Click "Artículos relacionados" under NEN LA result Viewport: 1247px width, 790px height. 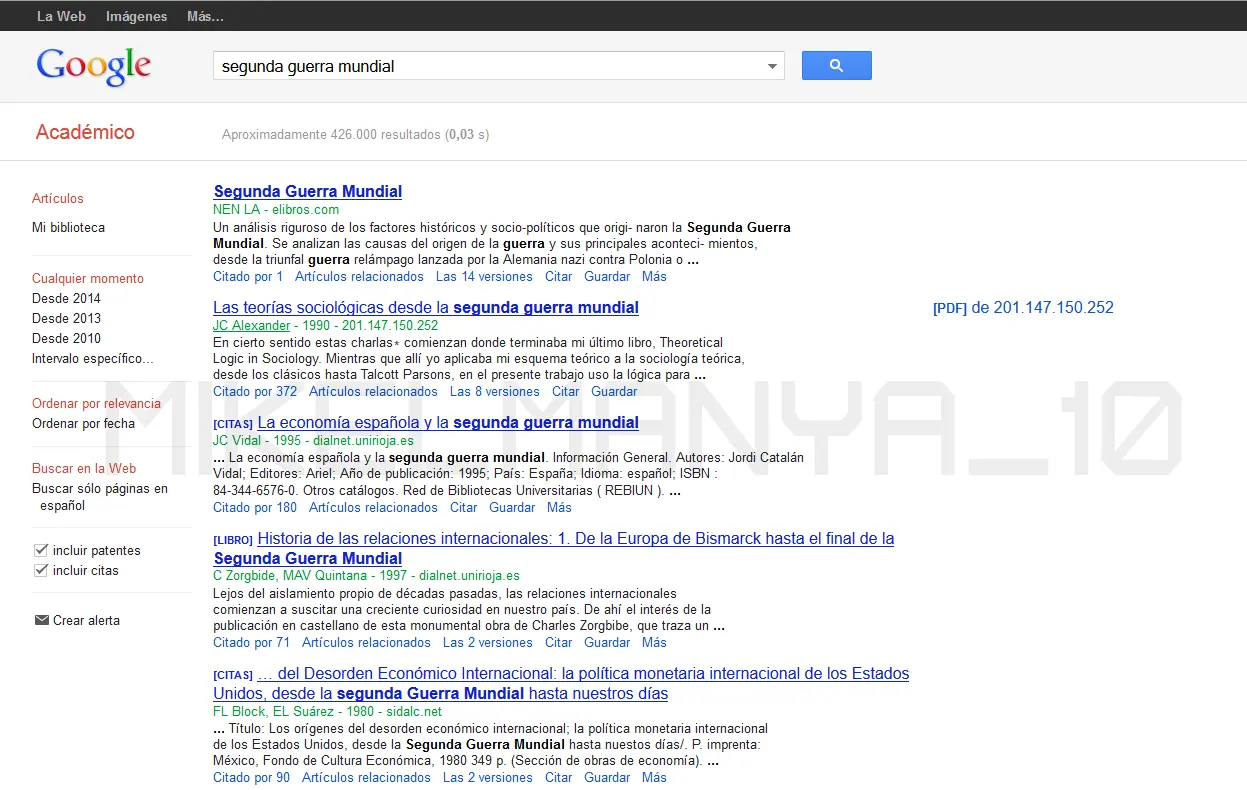pos(359,276)
